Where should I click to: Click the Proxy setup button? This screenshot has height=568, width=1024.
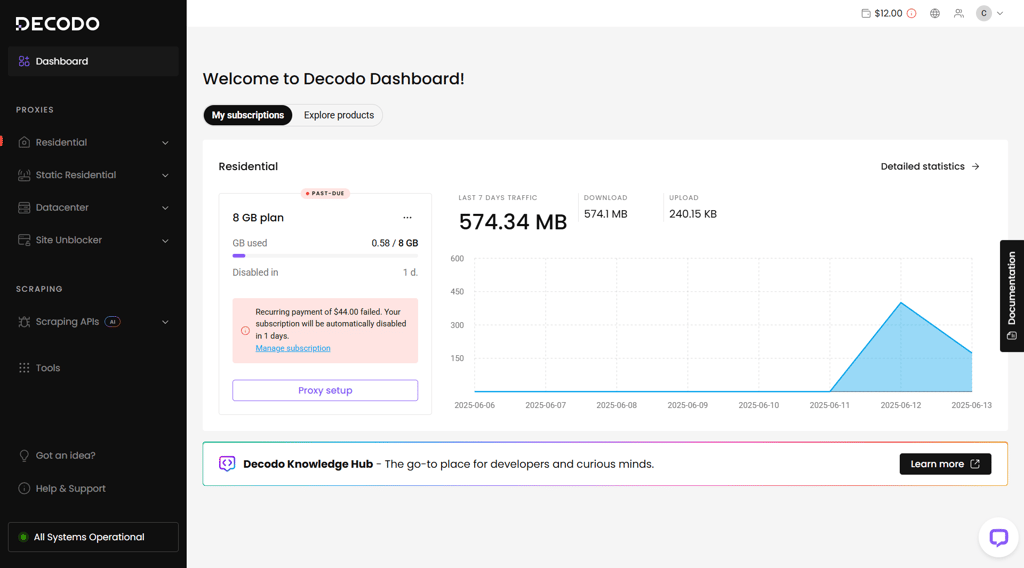[x=325, y=390]
